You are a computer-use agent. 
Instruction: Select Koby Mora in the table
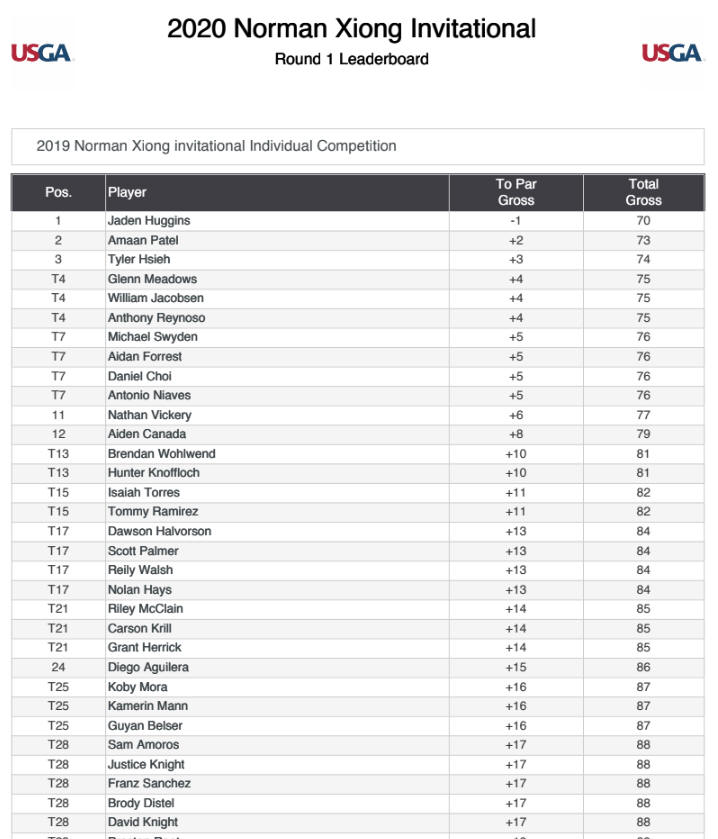coord(138,687)
